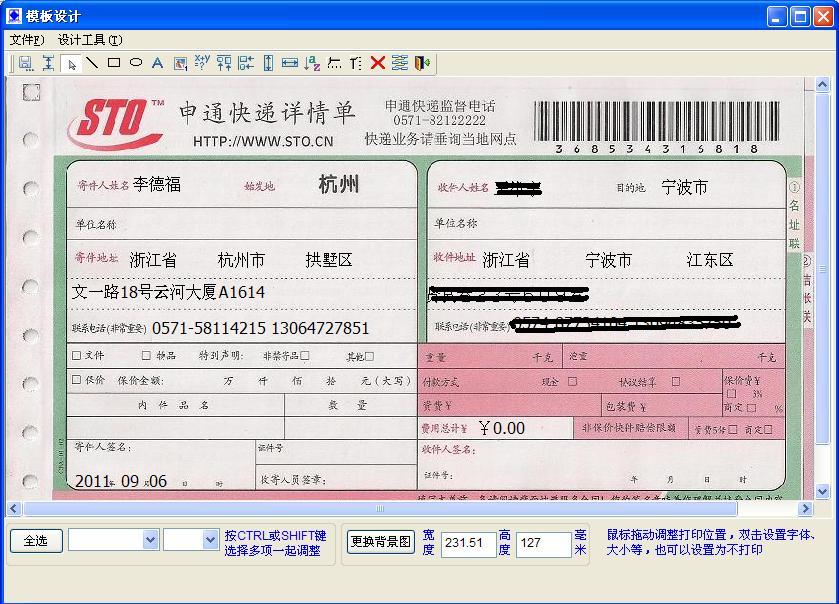The height and width of the screenshot is (604, 839).
Task: Click the Insert image tool icon
Action: coord(180,63)
